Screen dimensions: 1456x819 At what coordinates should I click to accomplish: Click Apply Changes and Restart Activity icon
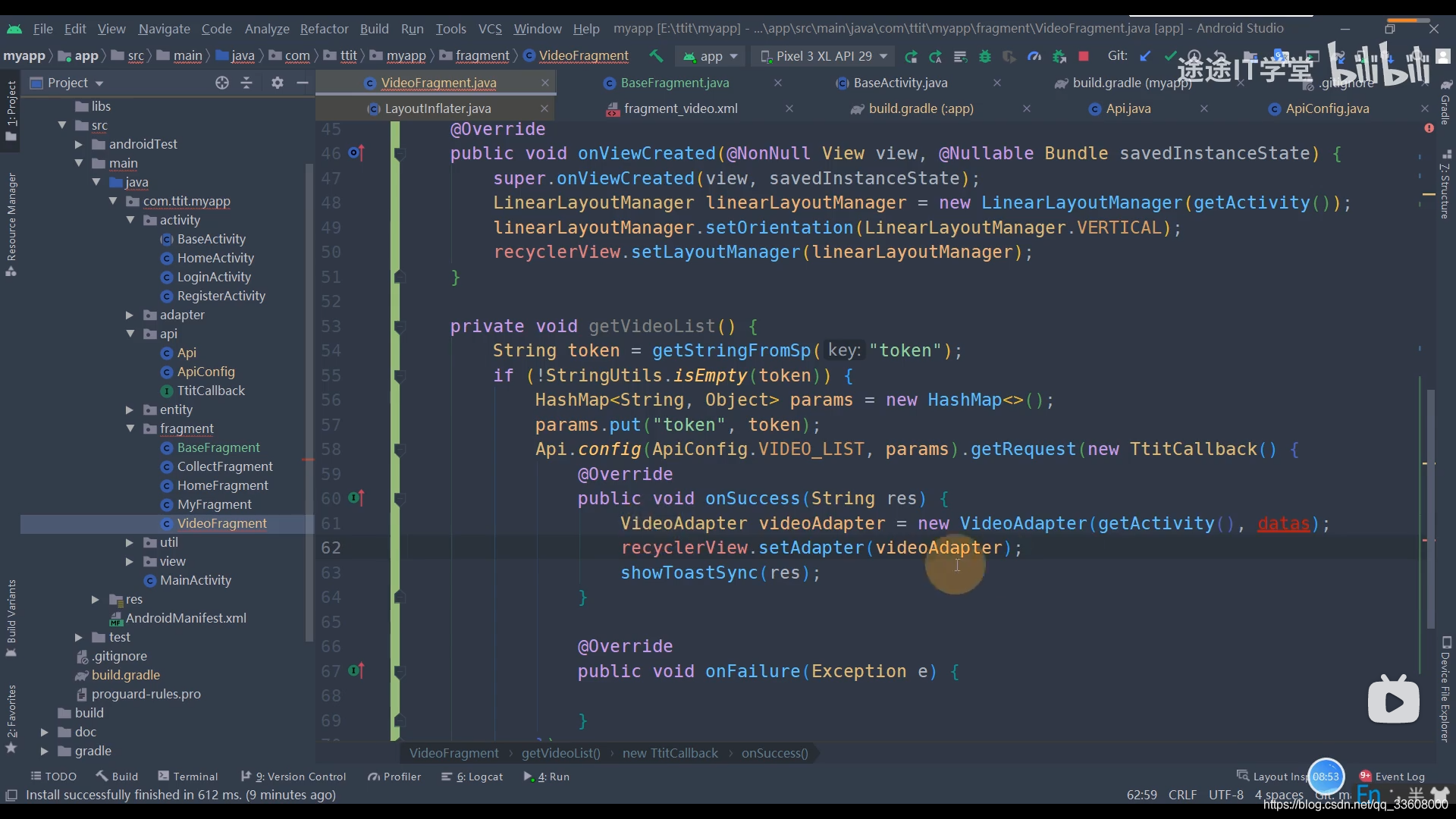click(911, 56)
